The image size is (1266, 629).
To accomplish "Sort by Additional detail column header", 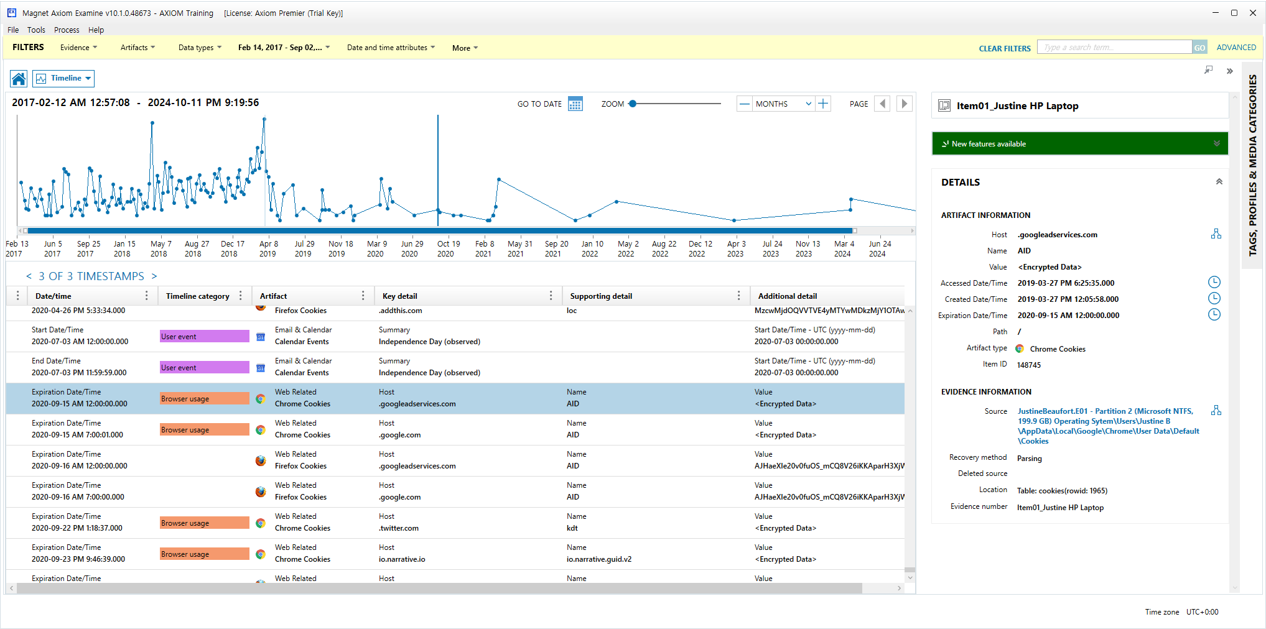I will click(x=787, y=296).
